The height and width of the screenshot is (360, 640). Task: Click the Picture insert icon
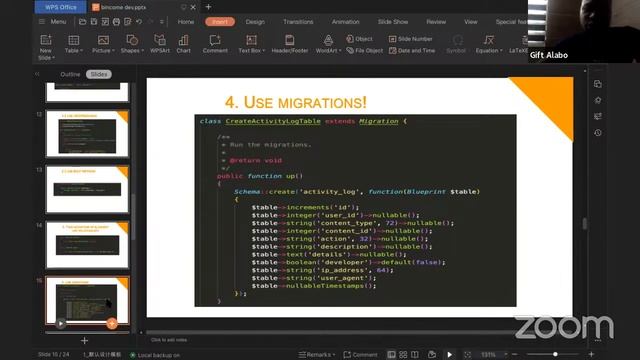(103, 40)
